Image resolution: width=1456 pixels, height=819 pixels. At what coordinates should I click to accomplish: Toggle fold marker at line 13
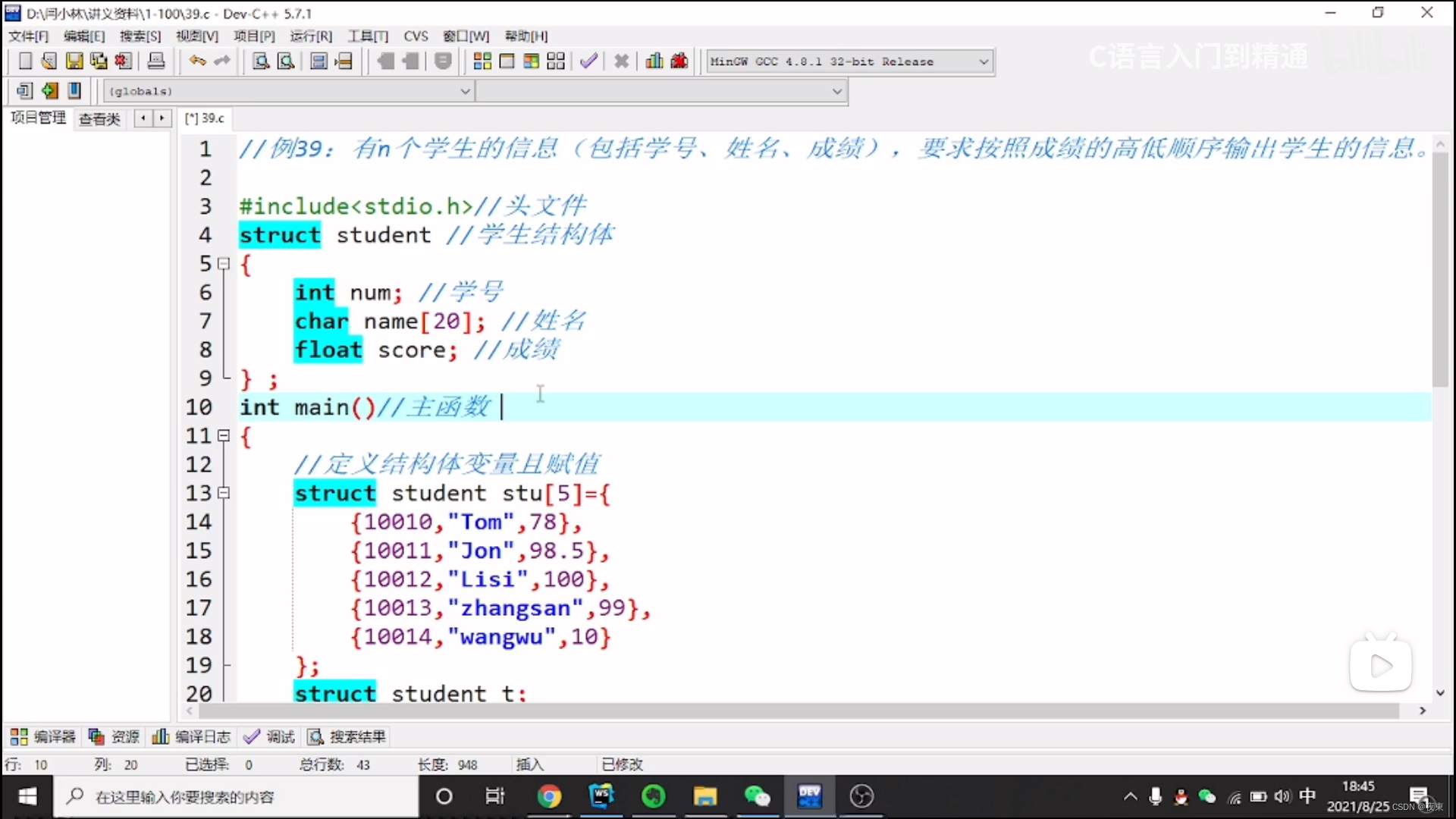pyautogui.click(x=224, y=493)
